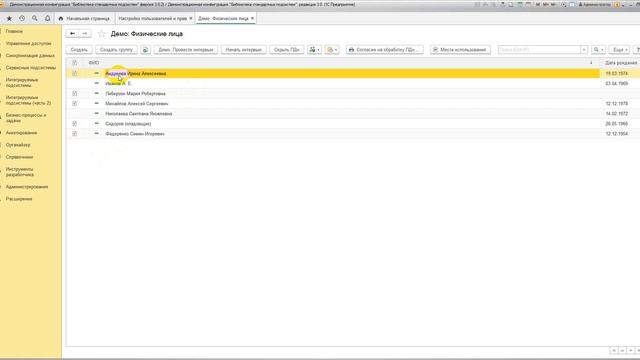Click the Скрыть ПДн button
The image size is (640, 360).
tap(287, 50)
